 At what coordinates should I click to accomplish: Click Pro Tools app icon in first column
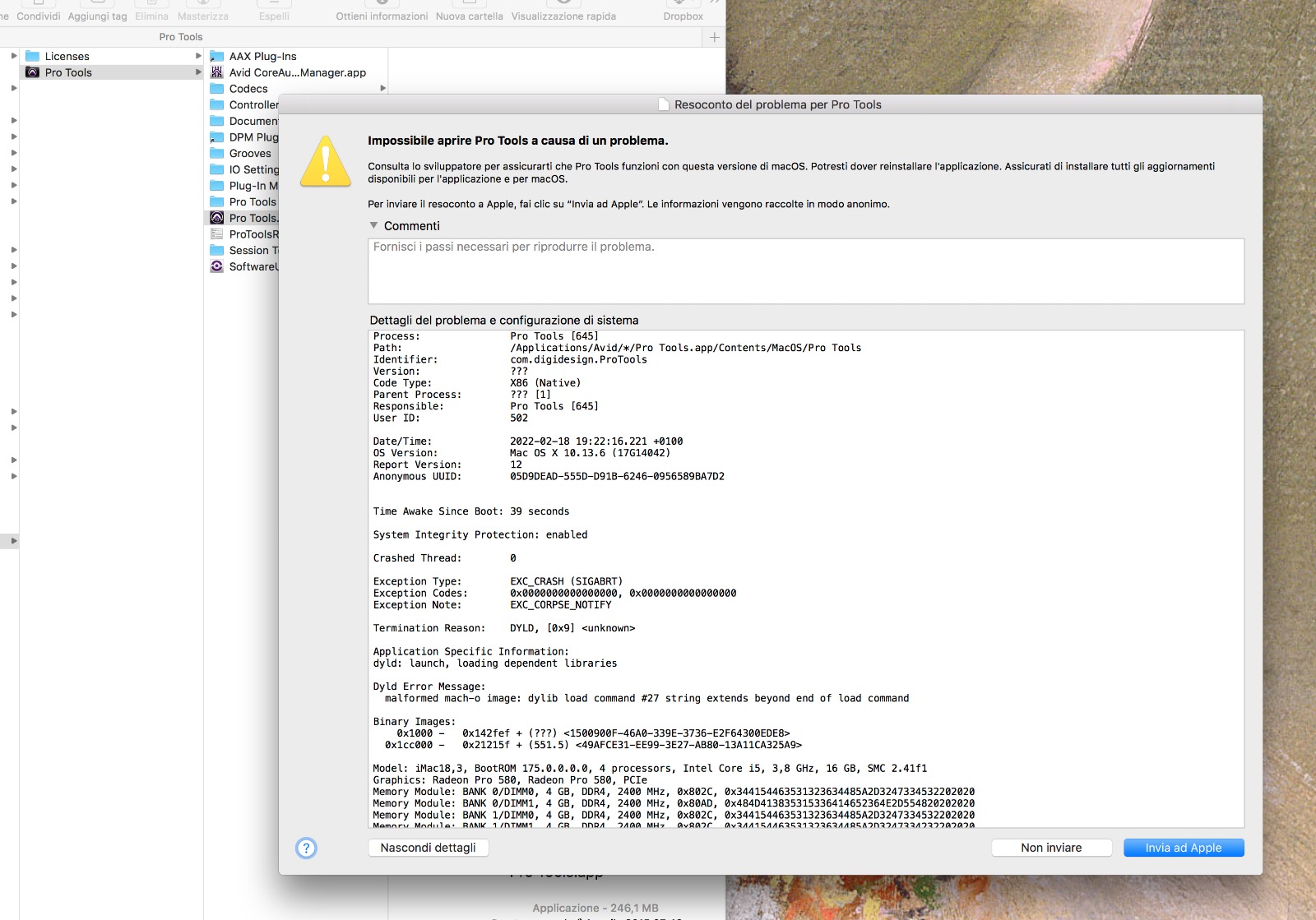tap(33, 72)
